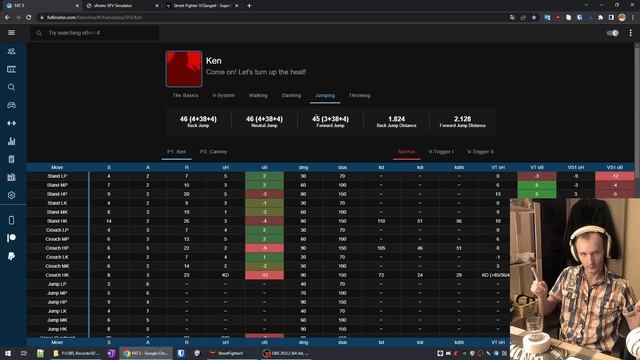This screenshot has height=360, width=640.
Task: Click Ken's red character portrait
Action: pos(184,69)
